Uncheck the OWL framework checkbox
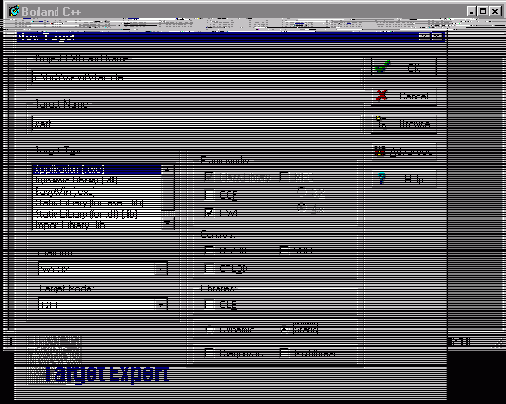Viewport: 506px width, 404px height. [x=209, y=212]
